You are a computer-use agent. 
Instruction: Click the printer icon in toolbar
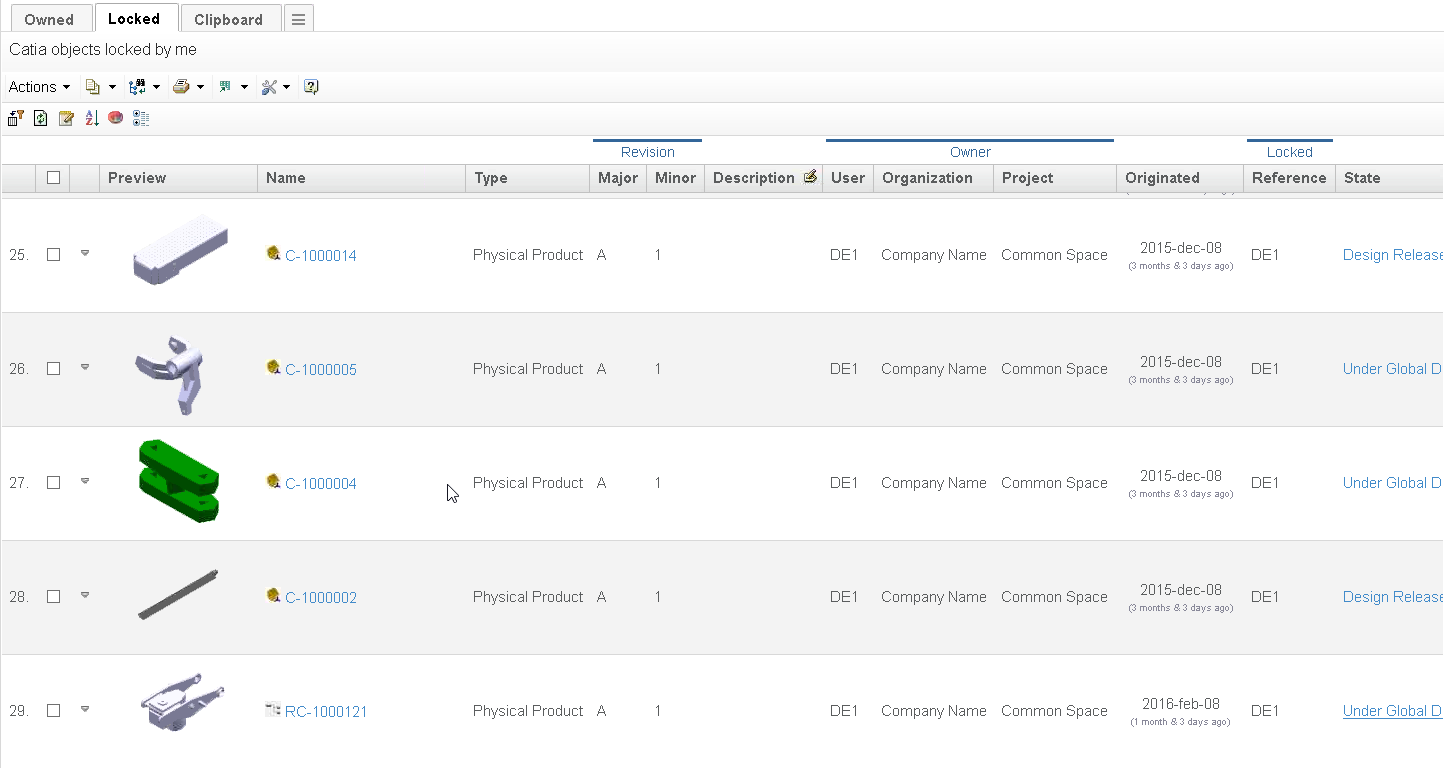click(181, 87)
